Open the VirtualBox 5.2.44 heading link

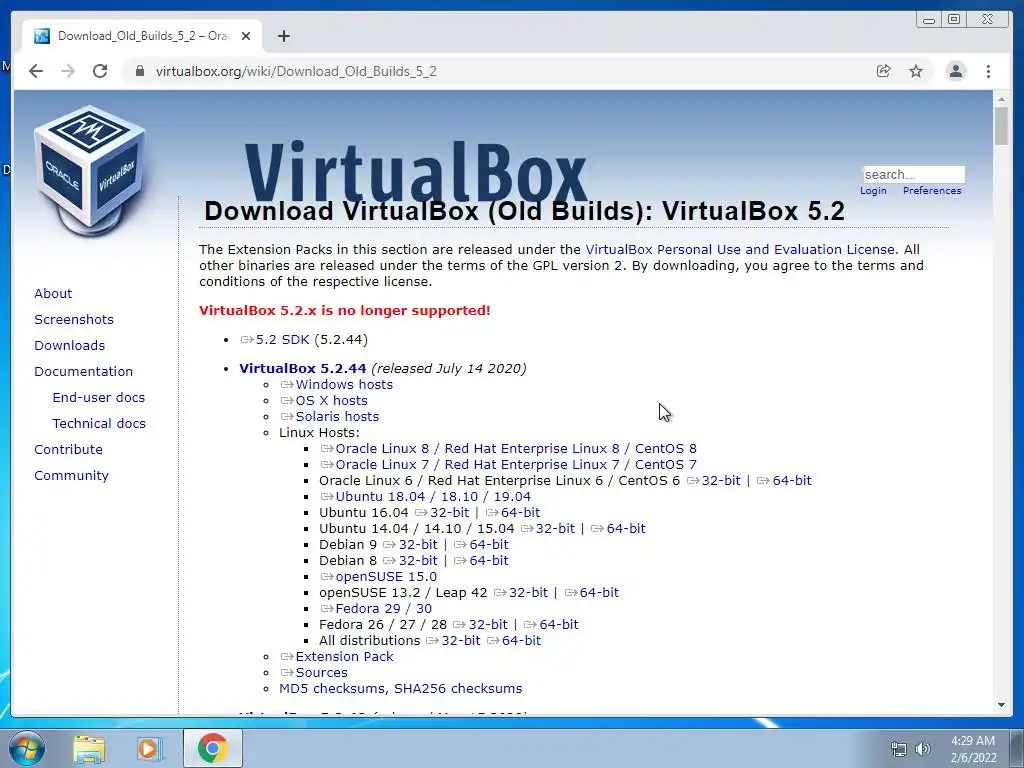(x=302, y=368)
